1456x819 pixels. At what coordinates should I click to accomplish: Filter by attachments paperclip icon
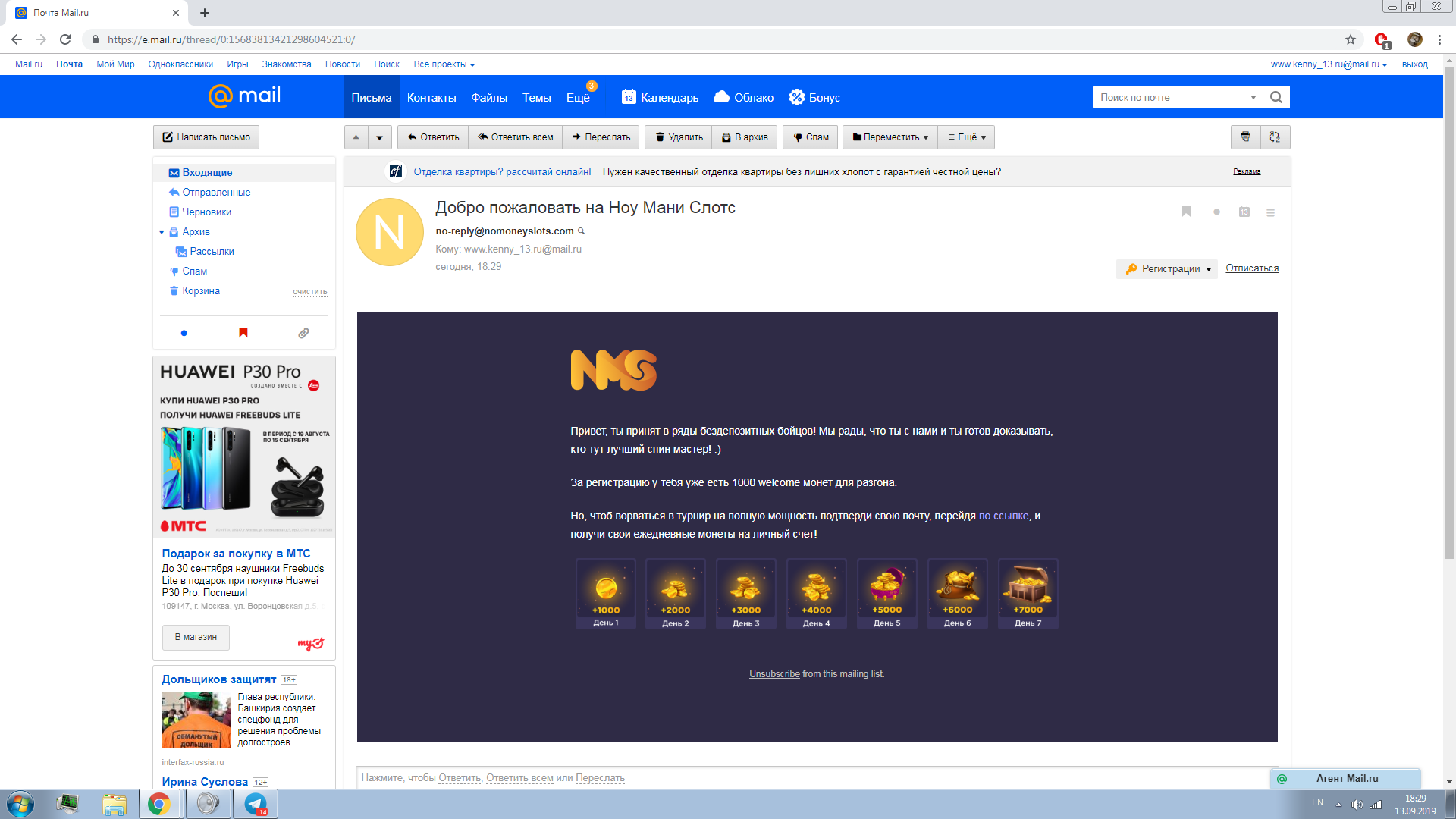(303, 333)
